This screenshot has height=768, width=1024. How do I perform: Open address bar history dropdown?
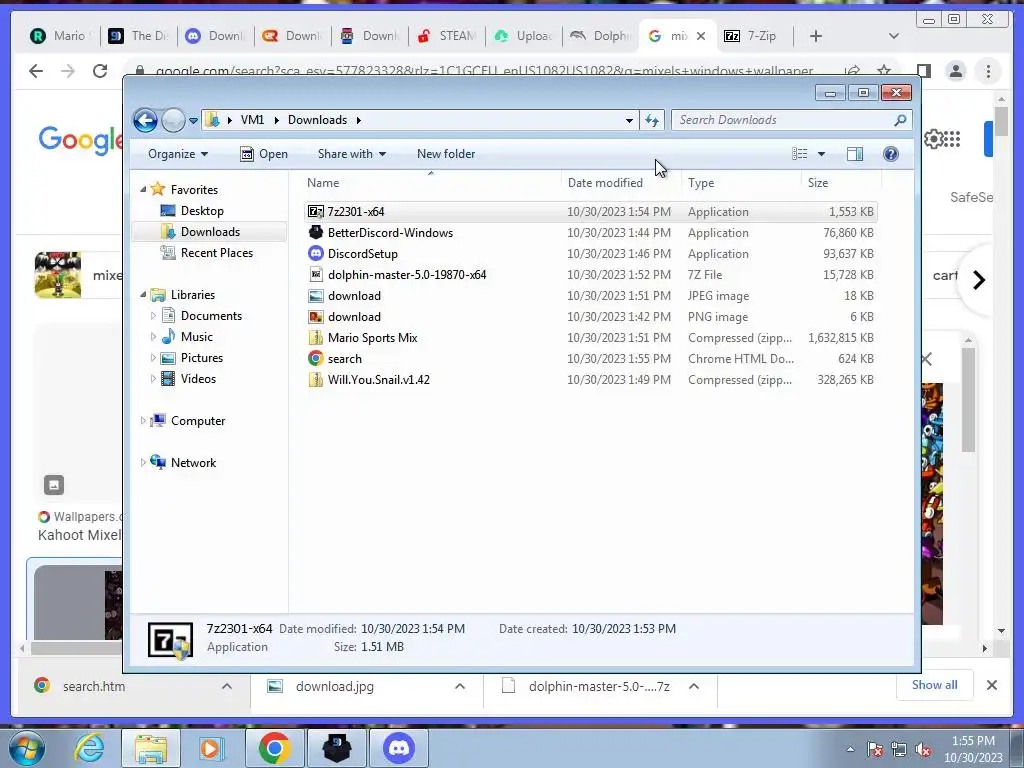(629, 120)
